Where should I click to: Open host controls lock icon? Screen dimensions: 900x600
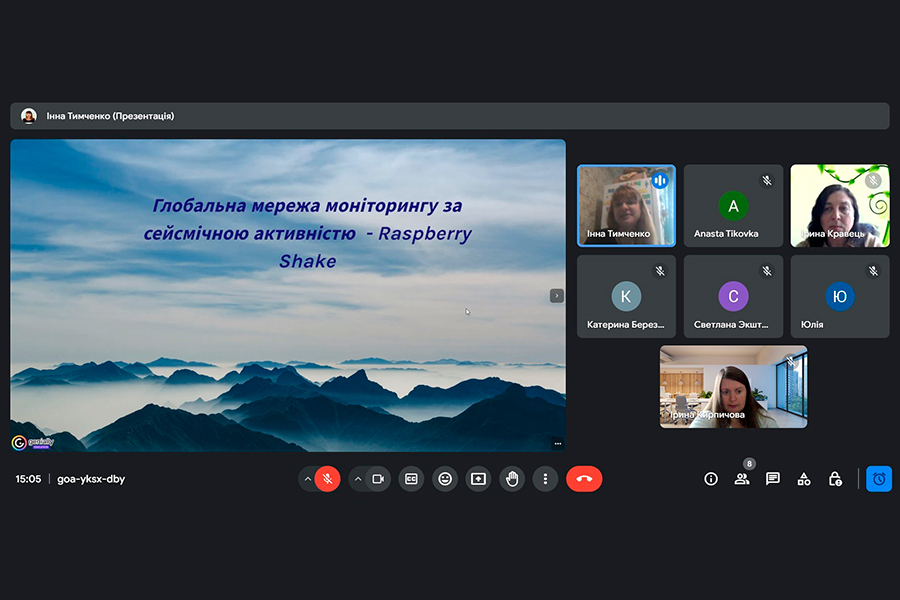tap(835, 479)
